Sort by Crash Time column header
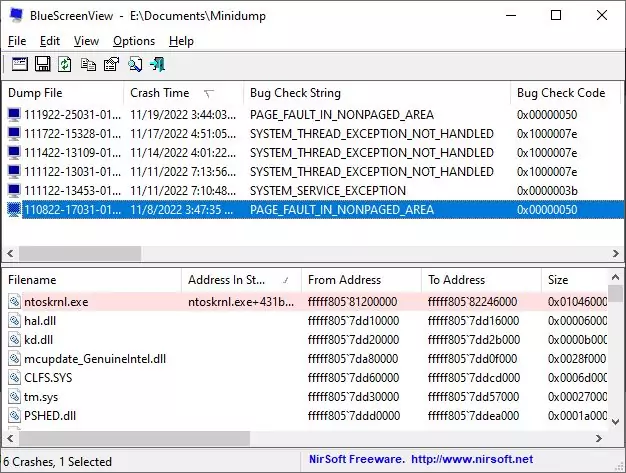 184,93
